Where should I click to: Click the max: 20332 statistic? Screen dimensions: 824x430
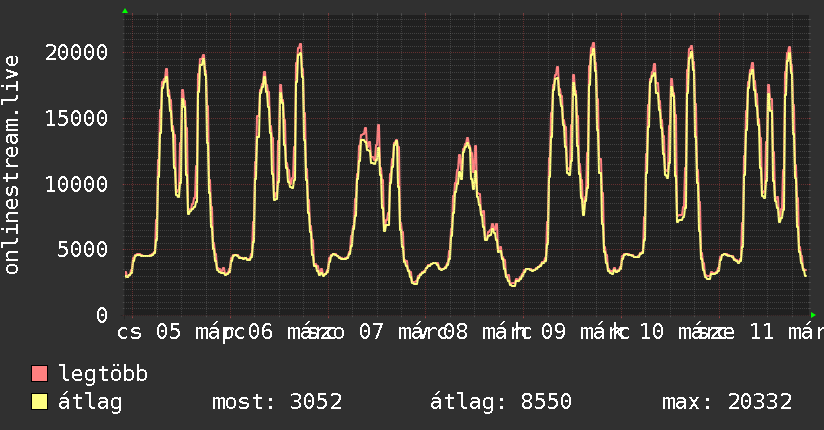(727, 402)
